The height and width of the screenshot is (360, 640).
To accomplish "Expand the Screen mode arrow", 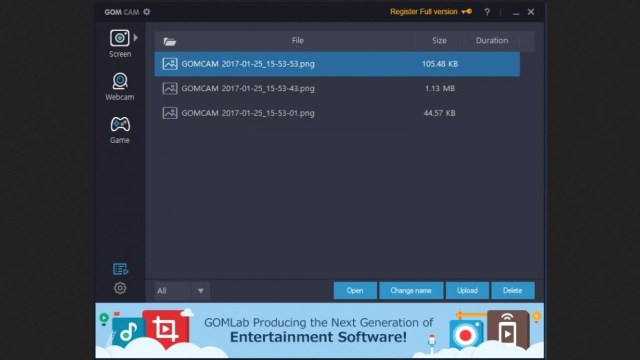I will tap(136, 38).
